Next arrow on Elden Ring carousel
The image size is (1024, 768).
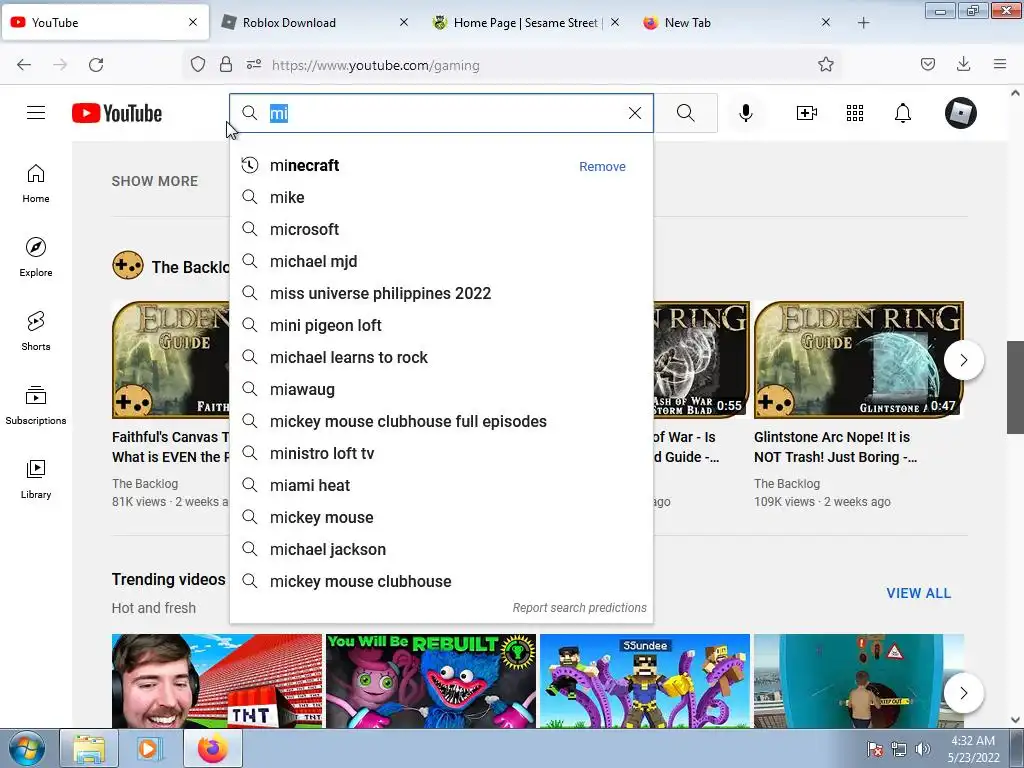click(964, 360)
